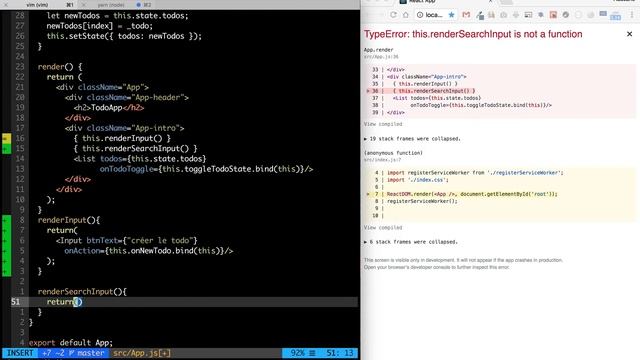The image size is (640, 360).
Task: Place cursor on 'export default App;' line
Action: (x=71, y=342)
